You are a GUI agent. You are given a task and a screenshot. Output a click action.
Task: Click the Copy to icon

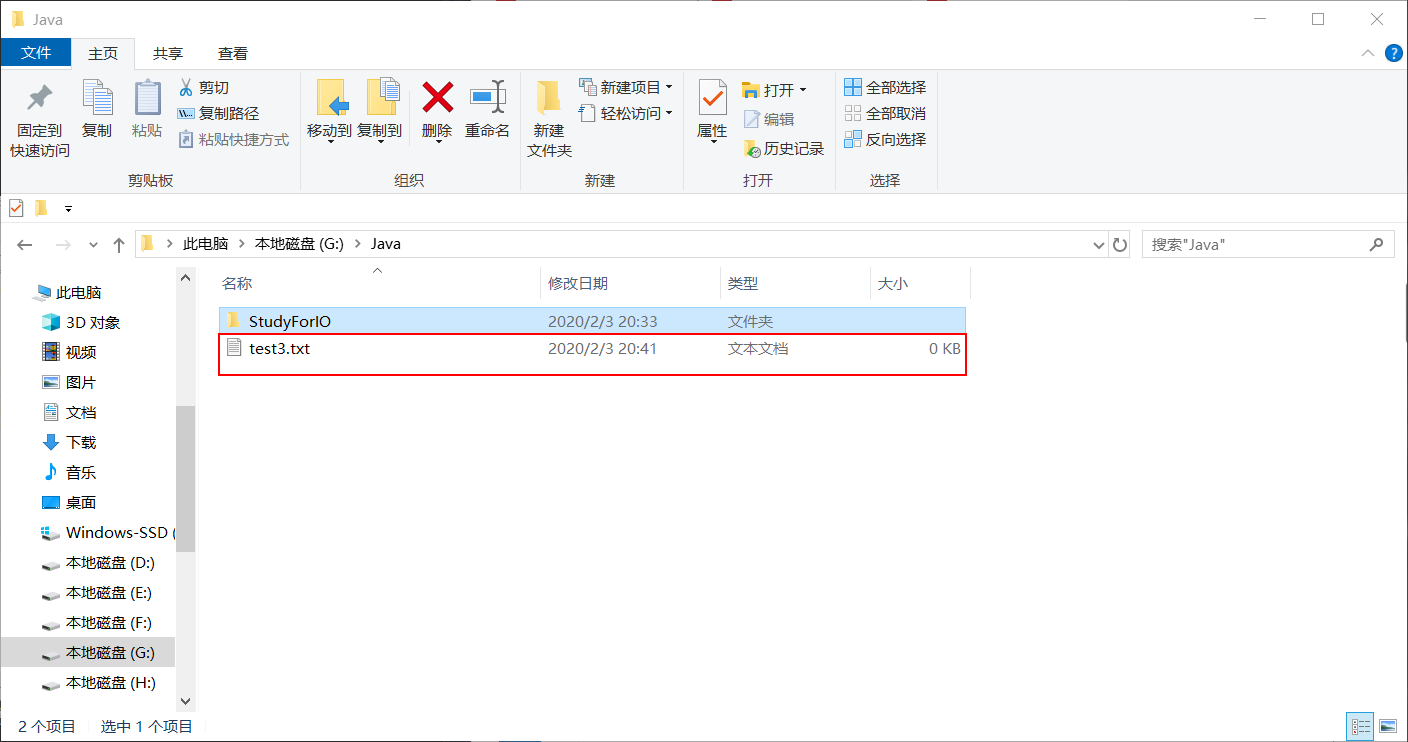point(381,98)
